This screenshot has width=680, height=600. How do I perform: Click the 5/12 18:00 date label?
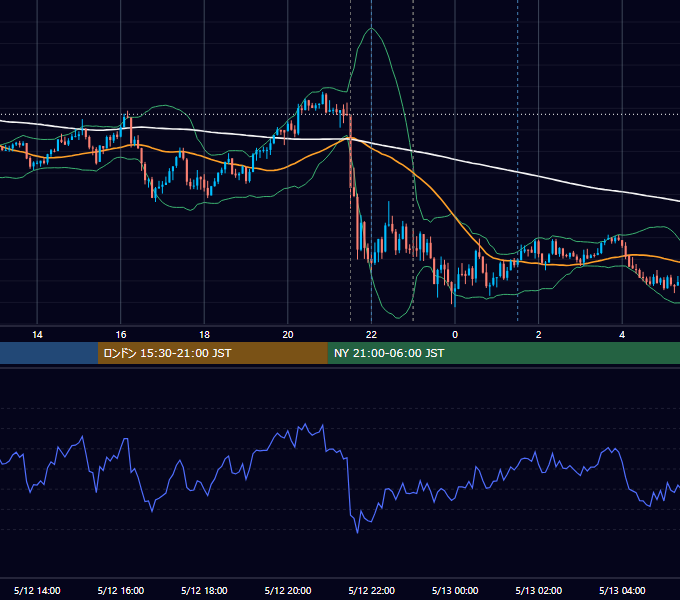click(204, 590)
